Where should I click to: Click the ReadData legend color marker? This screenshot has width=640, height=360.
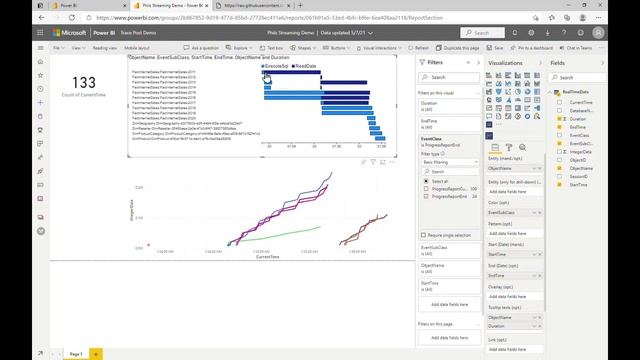coord(293,66)
